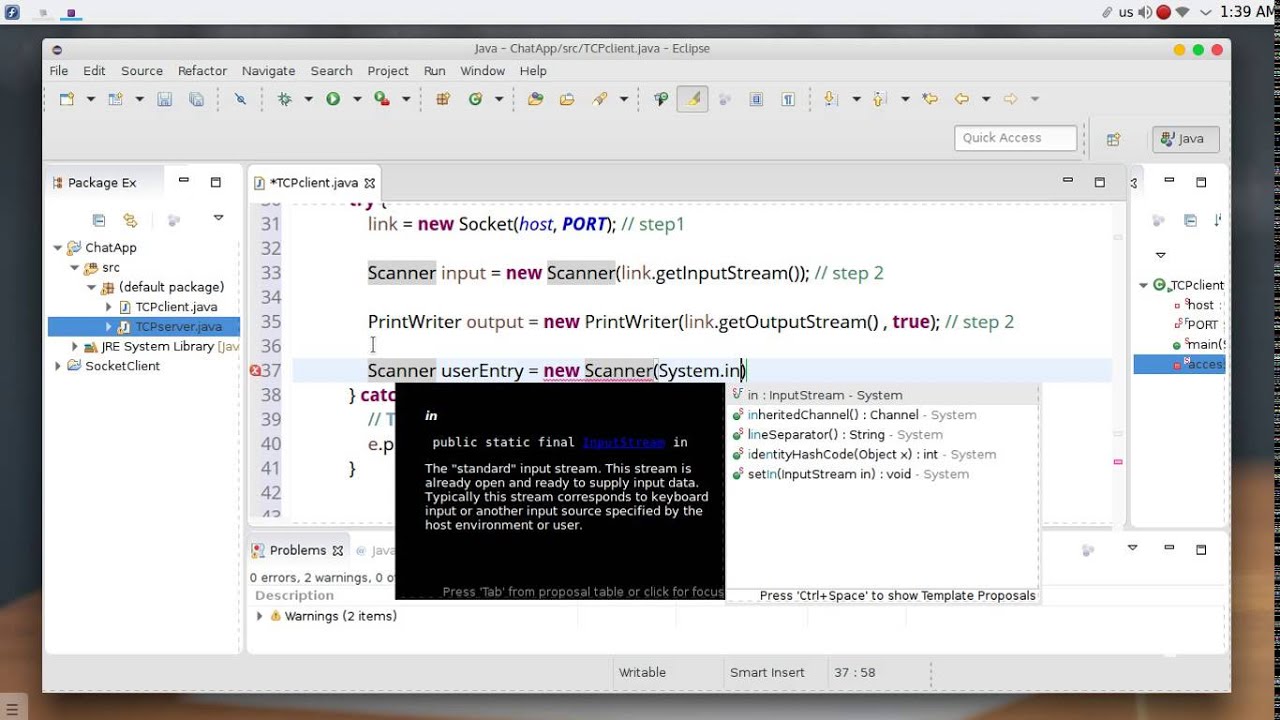Image resolution: width=1280 pixels, height=720 pixels.
Task: Click the Open Task folder icon
Action: click(567, 99)
